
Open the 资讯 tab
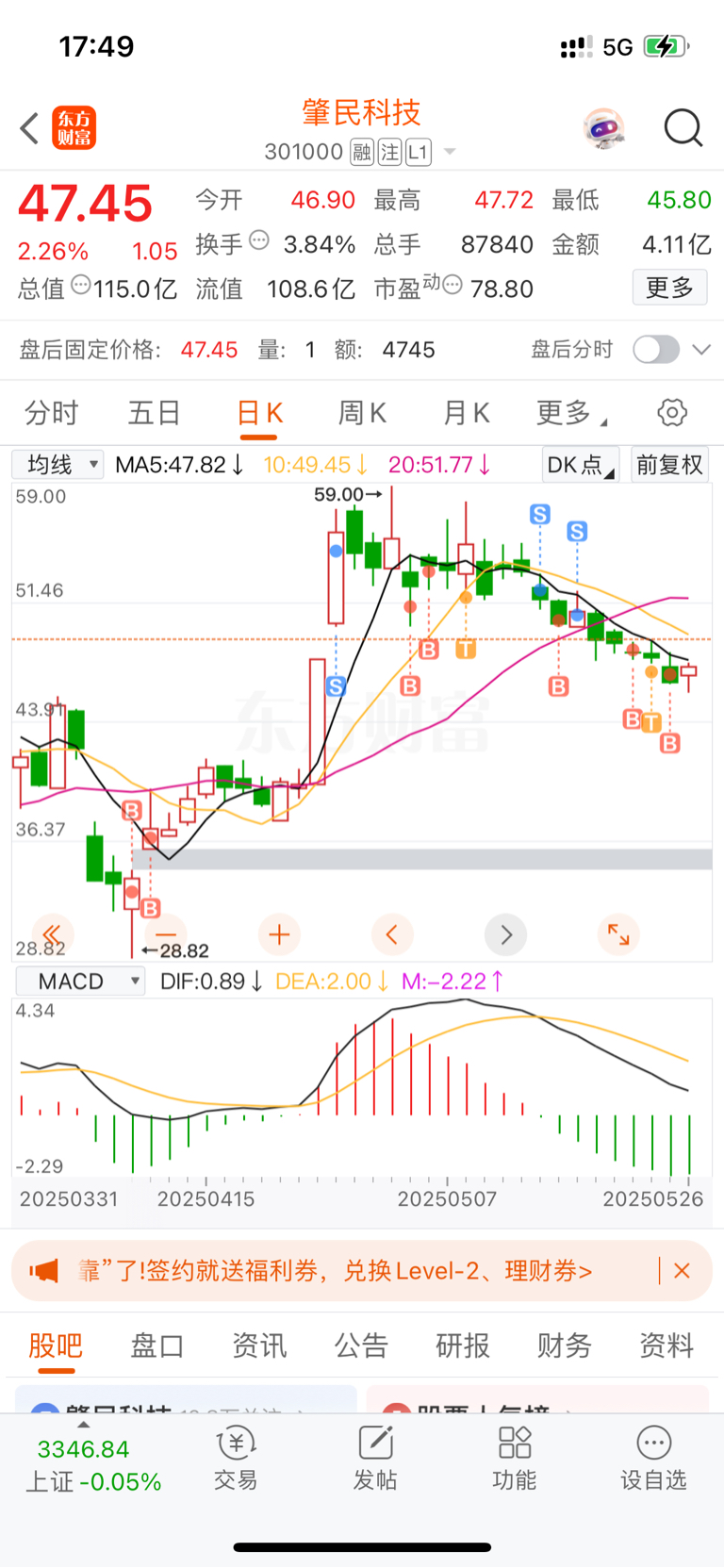[259, 1345]
